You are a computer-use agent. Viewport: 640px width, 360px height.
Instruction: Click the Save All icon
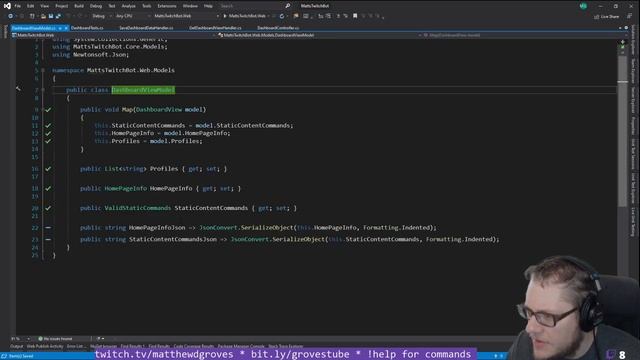click(x=58, y=16)
